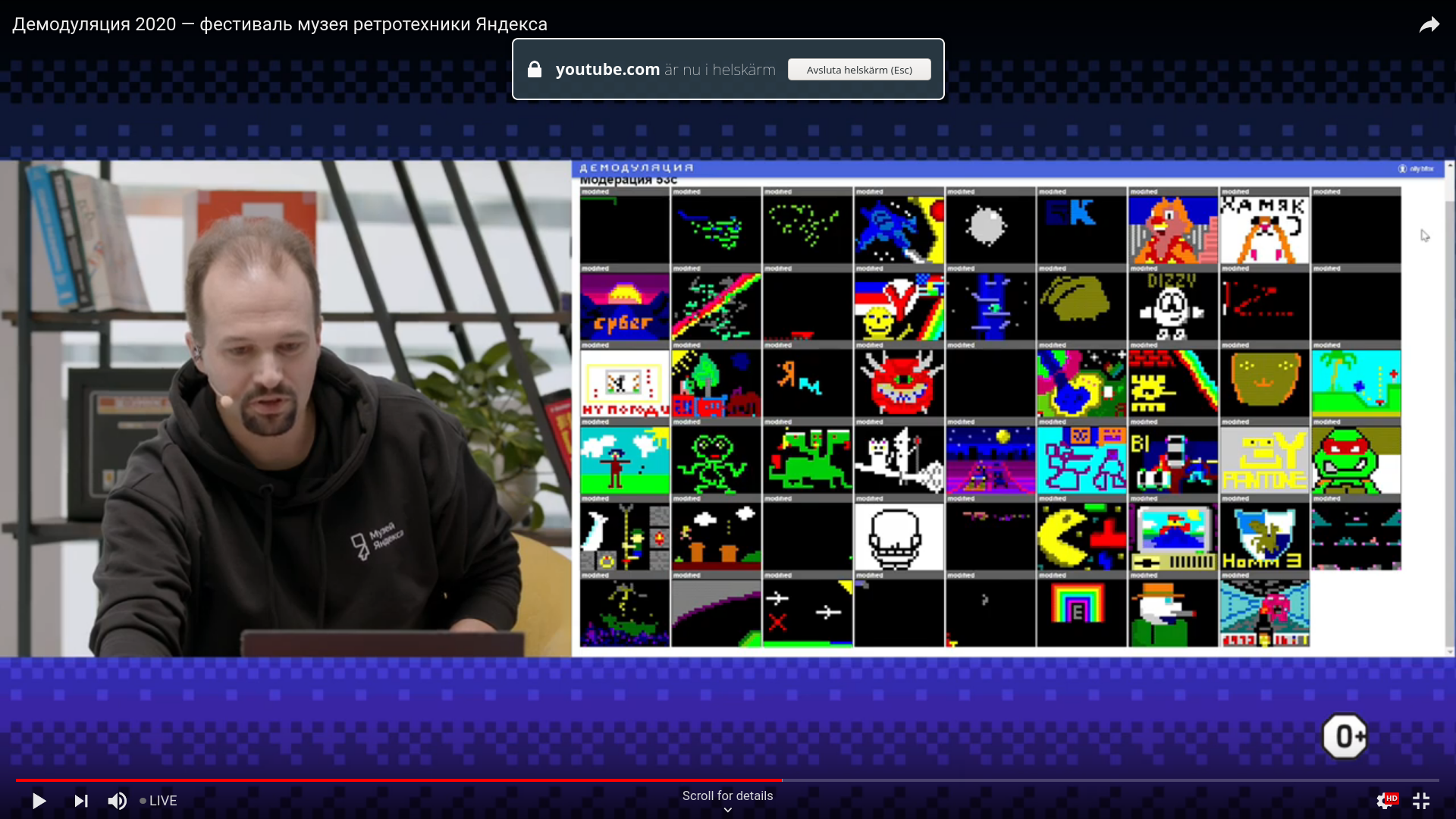This screenshot has width=1456, height=819.
Task: Open the white skull artwork thumbnail
Action: pyautogui.click(x=898, y=536)
